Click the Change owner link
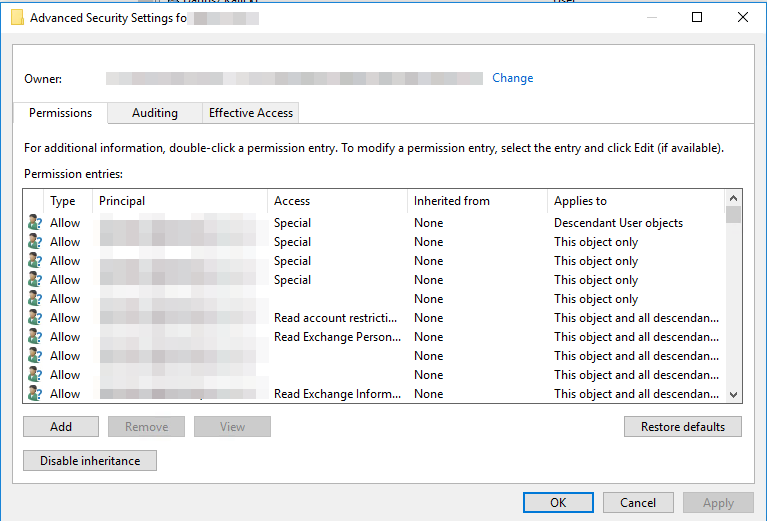Screen dimensions: 767x521 point(513,78)
